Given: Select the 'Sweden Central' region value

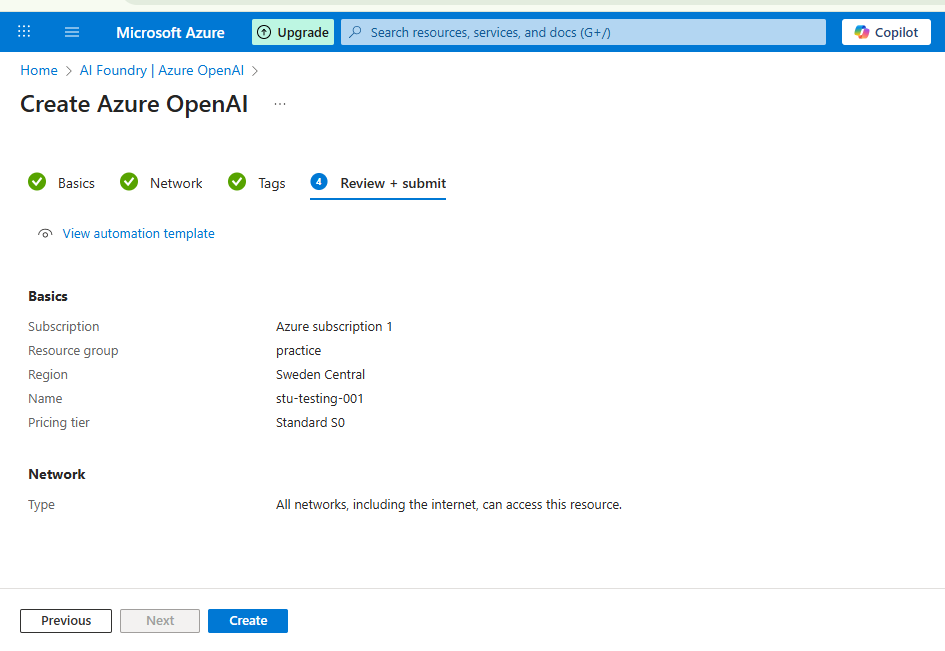Looking at the screenshot, I should point(320,375).
